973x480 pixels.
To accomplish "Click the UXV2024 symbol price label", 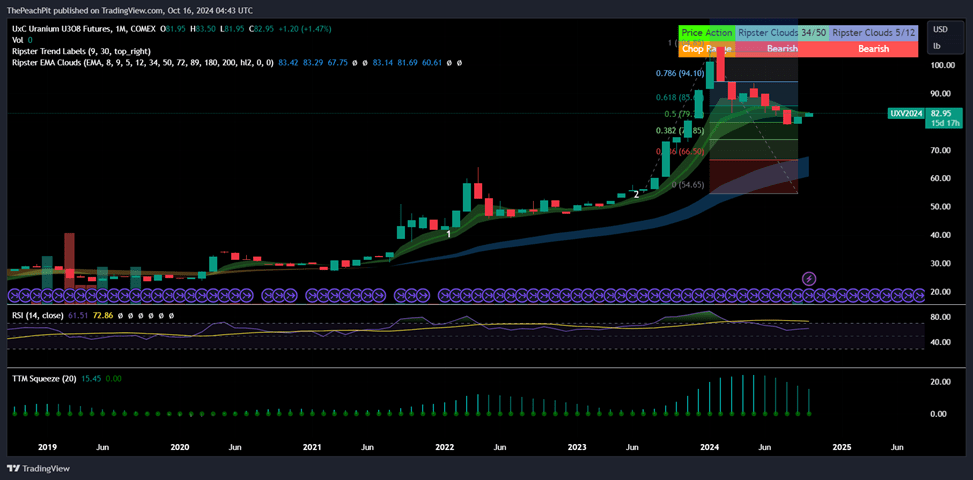I will click(x=906, y=113).
